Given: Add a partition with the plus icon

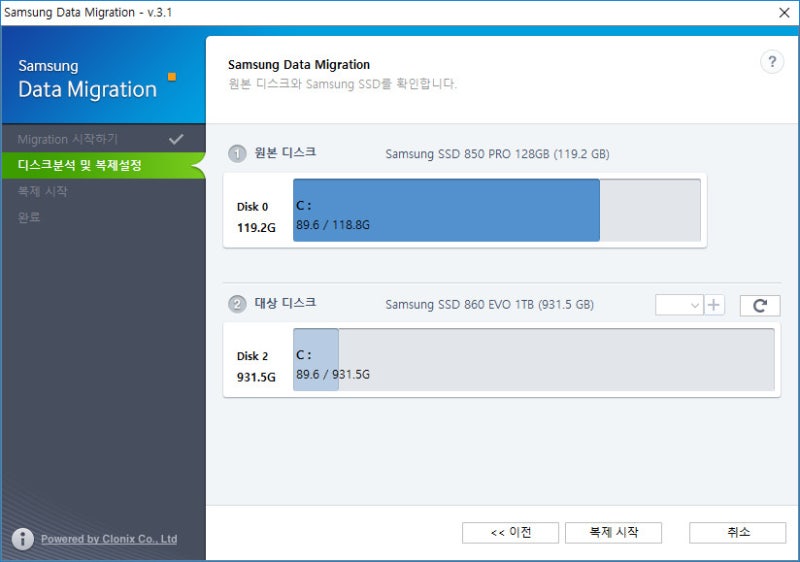Looking at the screenshot, I should pyautogui.click(x=714, y=305).
